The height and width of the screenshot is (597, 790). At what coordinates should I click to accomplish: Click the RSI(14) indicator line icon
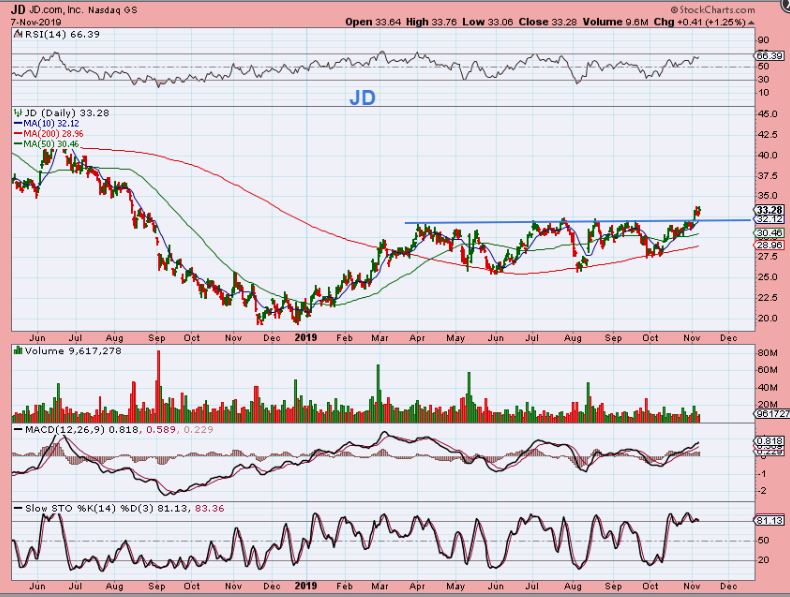click(18, 35)
